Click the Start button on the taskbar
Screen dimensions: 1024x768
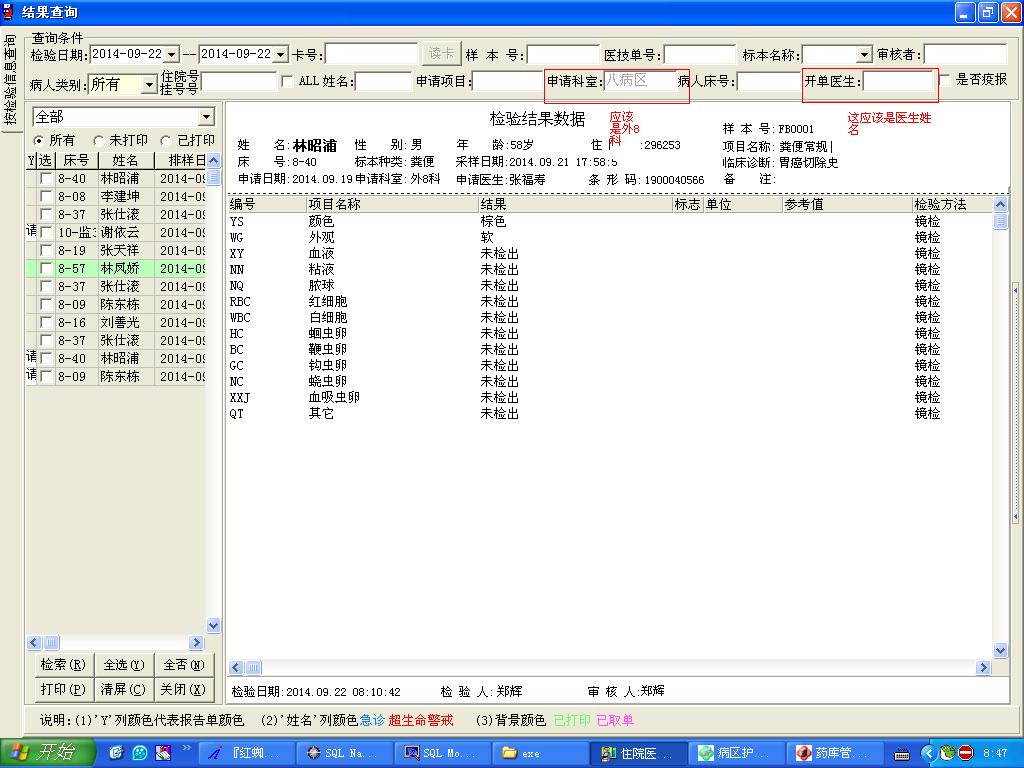pyautogui.click(x=47, y=752)
